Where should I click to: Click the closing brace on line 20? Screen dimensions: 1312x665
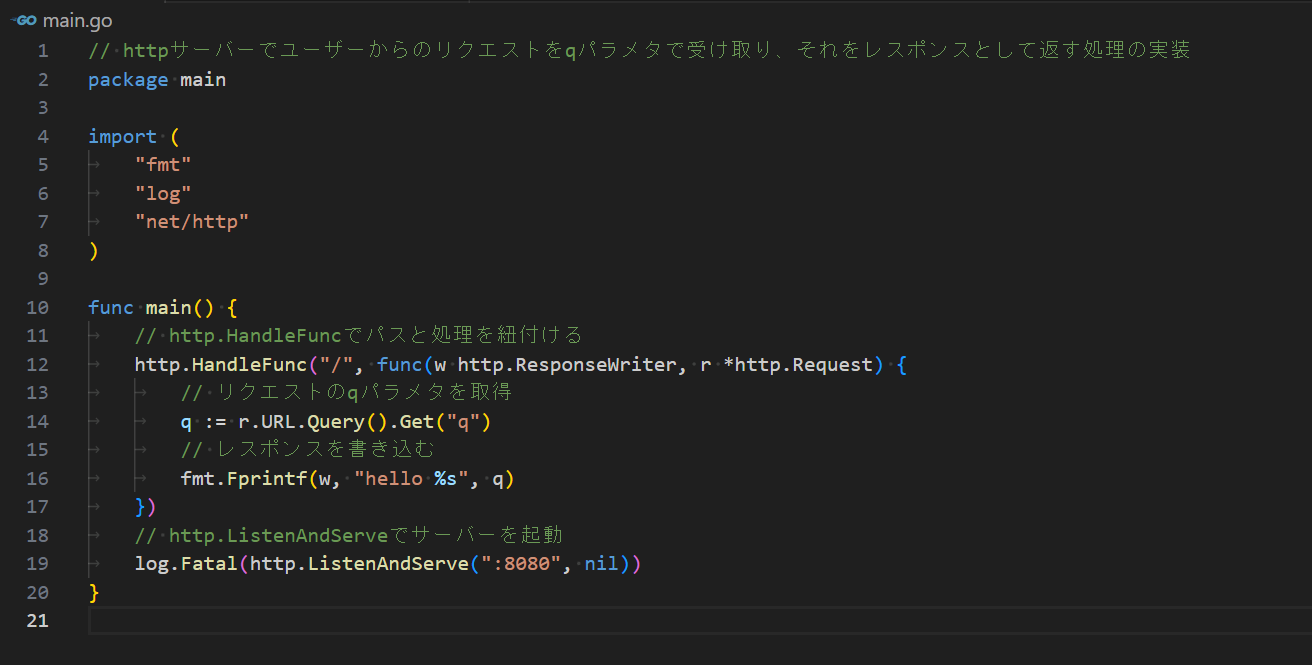(x=91, y=592)
